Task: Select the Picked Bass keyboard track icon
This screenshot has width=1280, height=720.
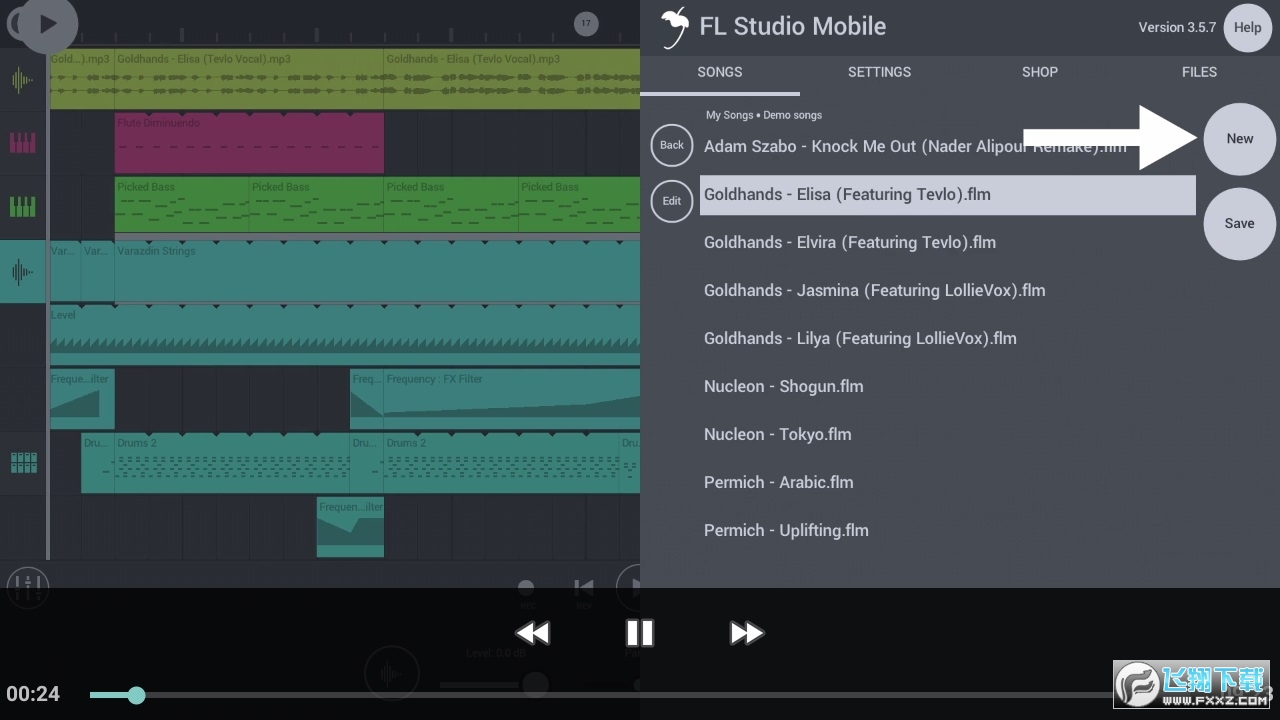Action: (x=22, y=207)
